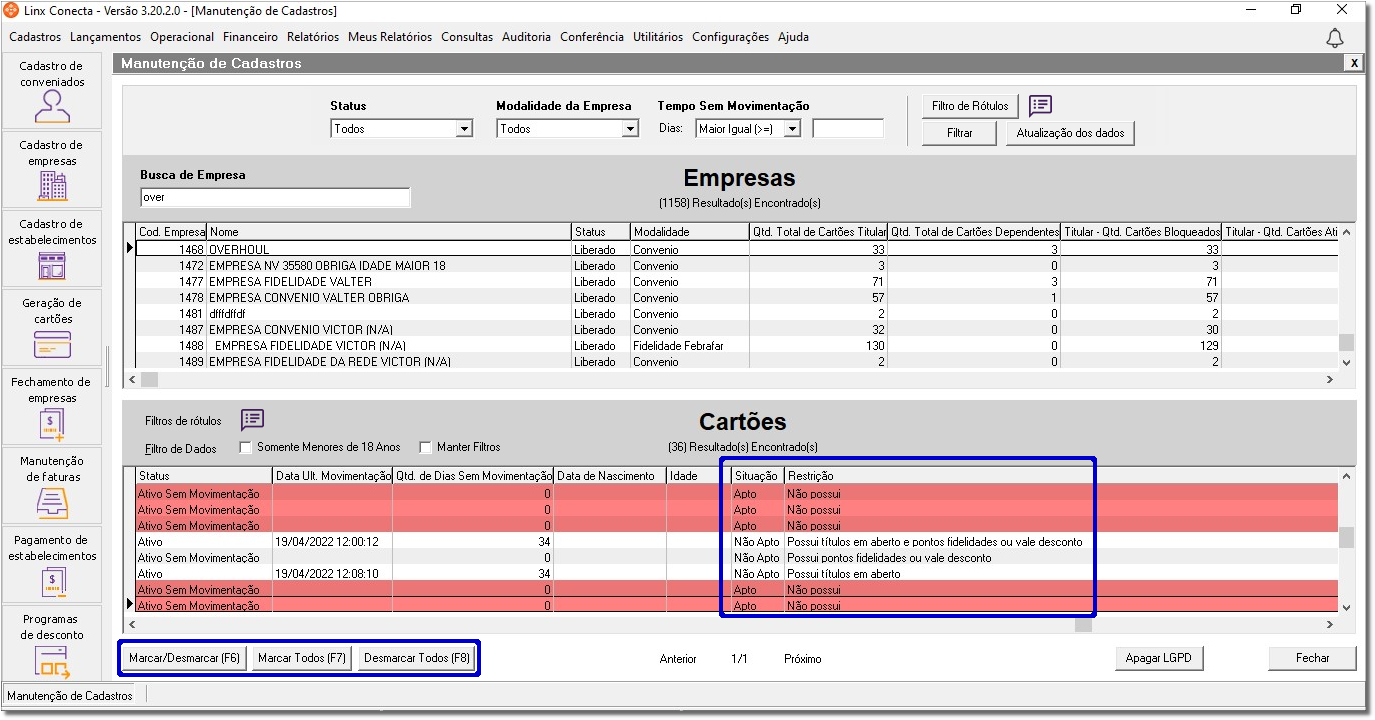Click Cartões table vertical scrollbar down arrow
Screen dimensions: 1375x720
[1346, 607]
